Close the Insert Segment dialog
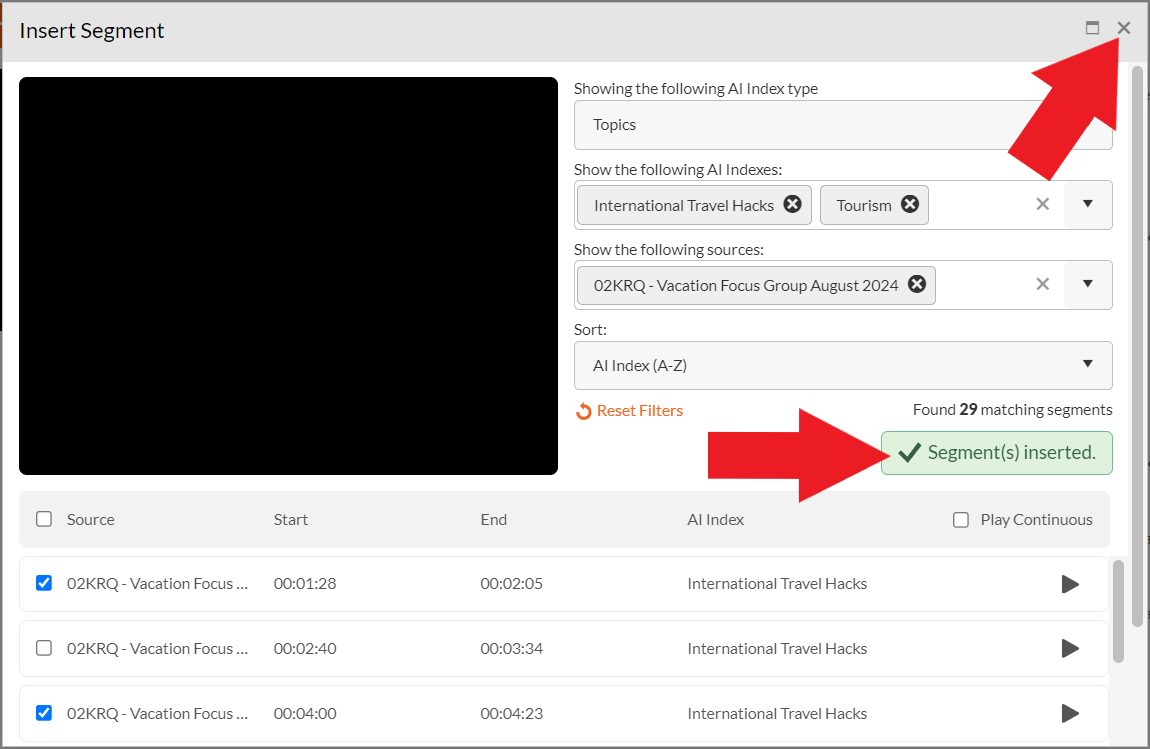Viewport: 1150px width, 749px height. [x=1124, y=28]
